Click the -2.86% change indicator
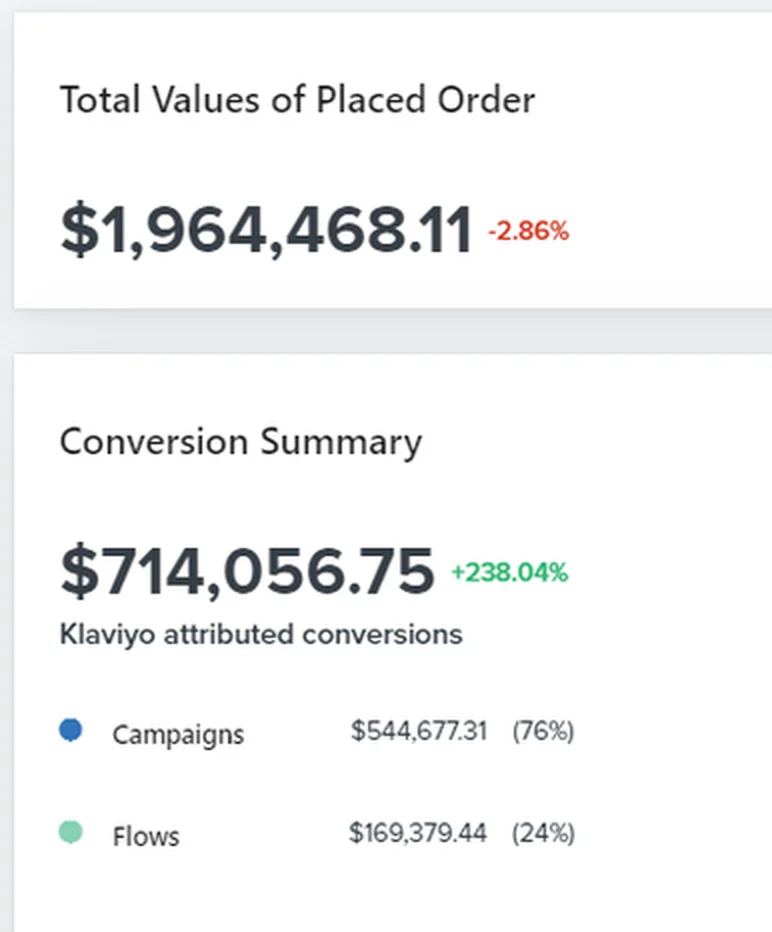772x932 pixels. [x=528, y=231]
